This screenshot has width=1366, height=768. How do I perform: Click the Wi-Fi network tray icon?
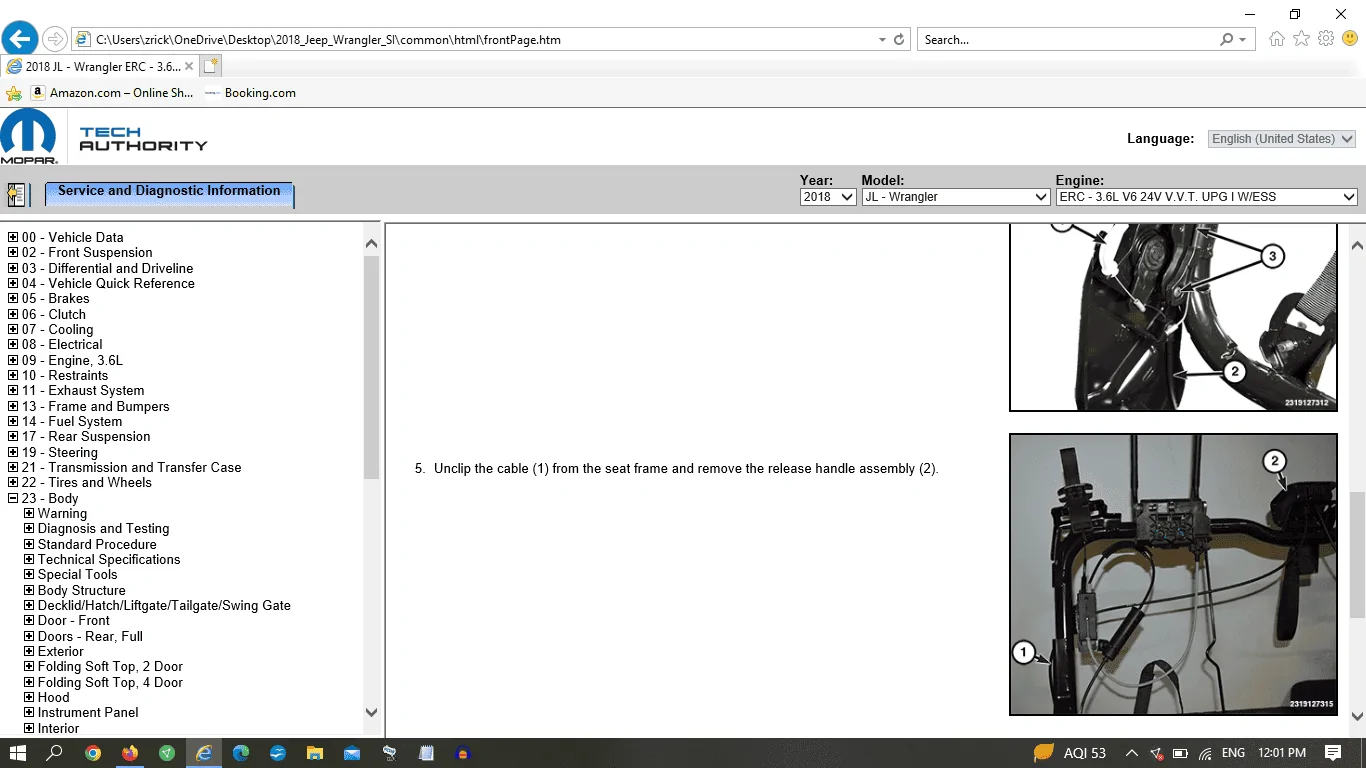tap(1205, 753)
